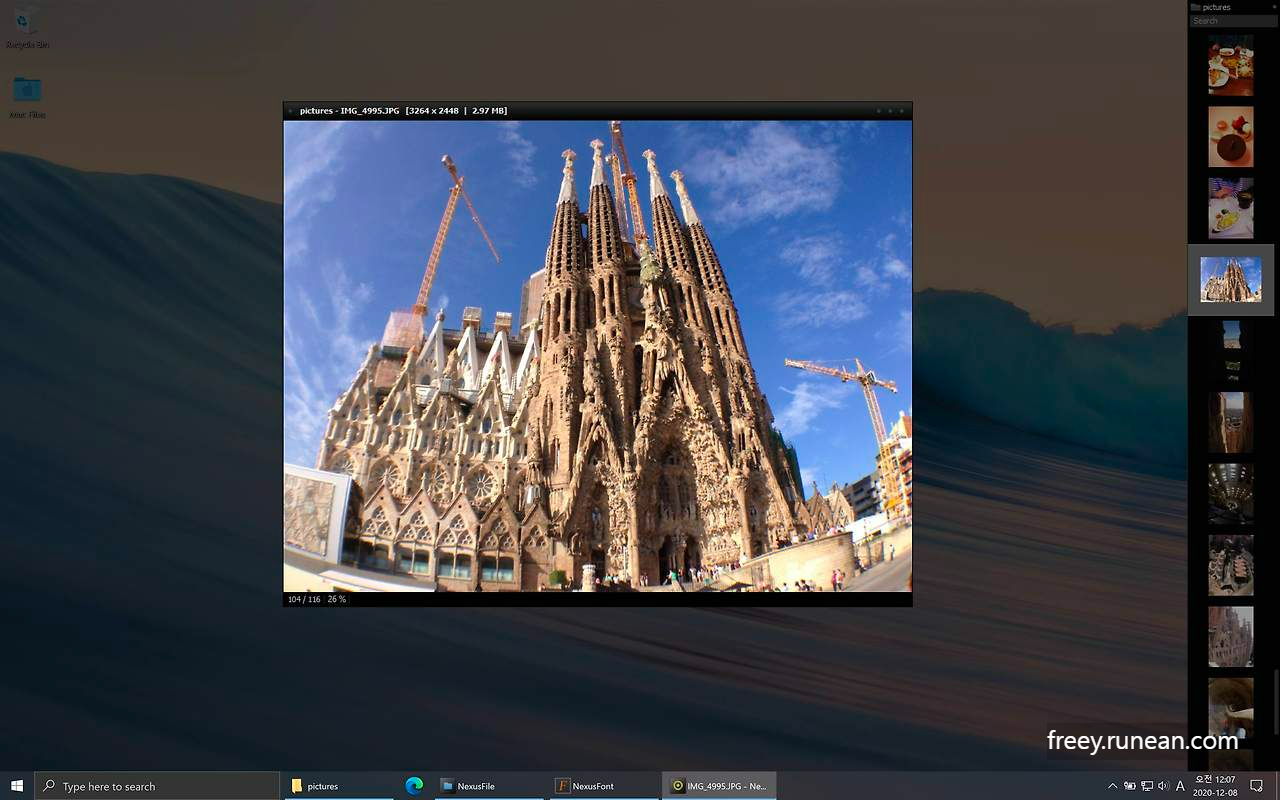
Task: Select the arcade ceiling thumbnail
Action: pos(1230,494)
